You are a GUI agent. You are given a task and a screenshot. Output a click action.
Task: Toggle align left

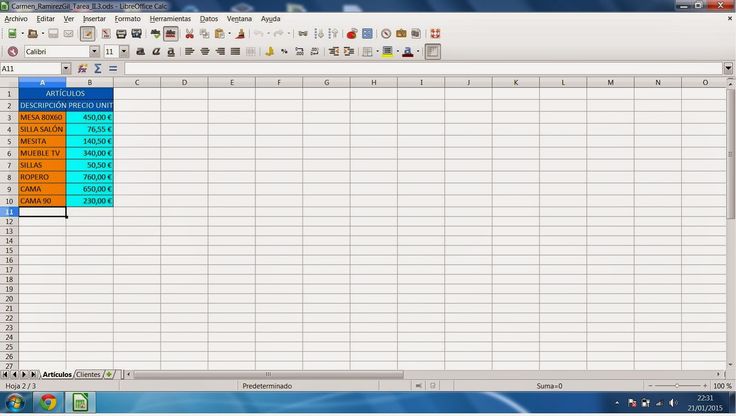tap(190, 52)
